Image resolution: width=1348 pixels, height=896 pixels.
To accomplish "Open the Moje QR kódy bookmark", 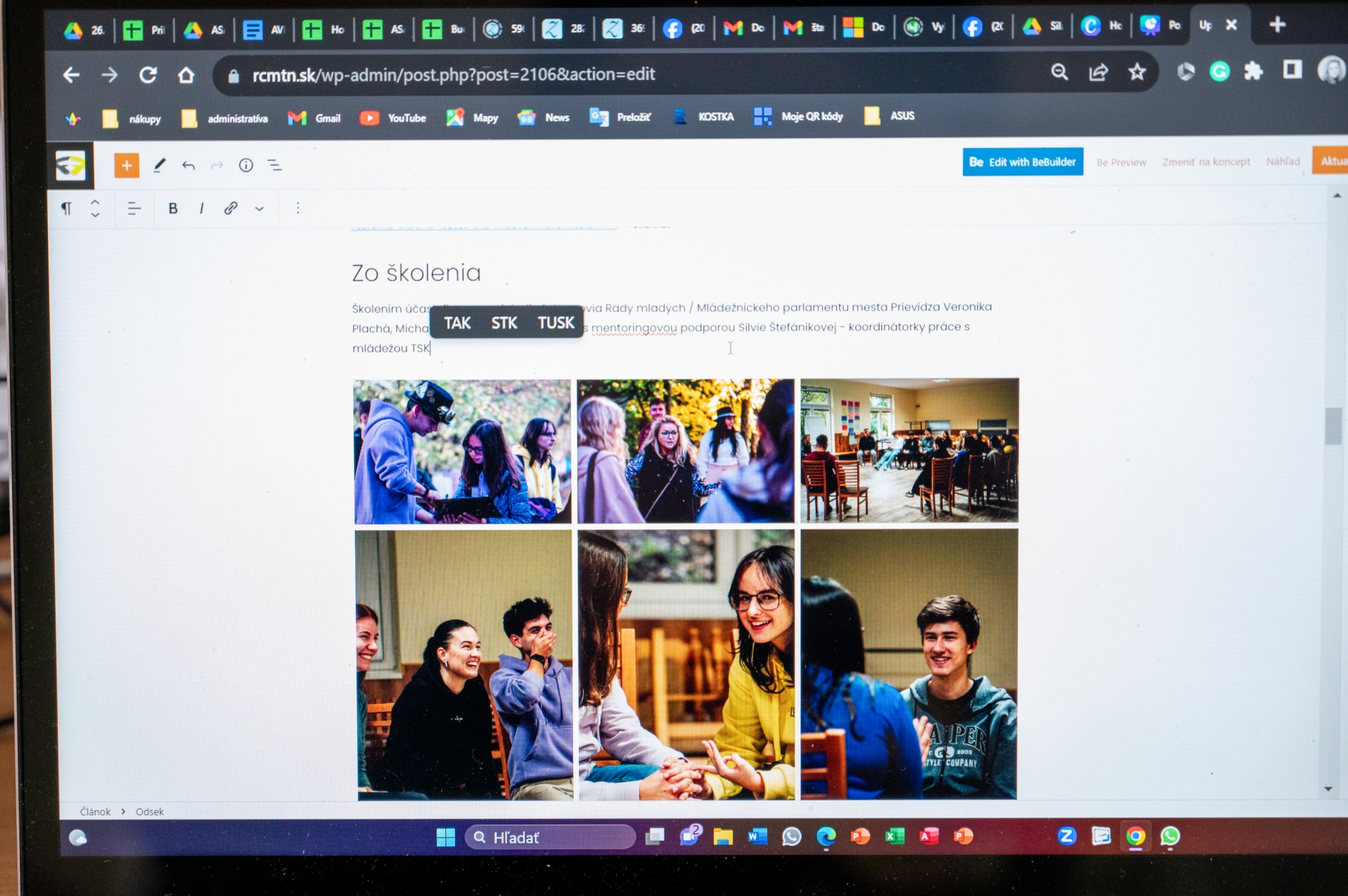I will pos(798,117).
